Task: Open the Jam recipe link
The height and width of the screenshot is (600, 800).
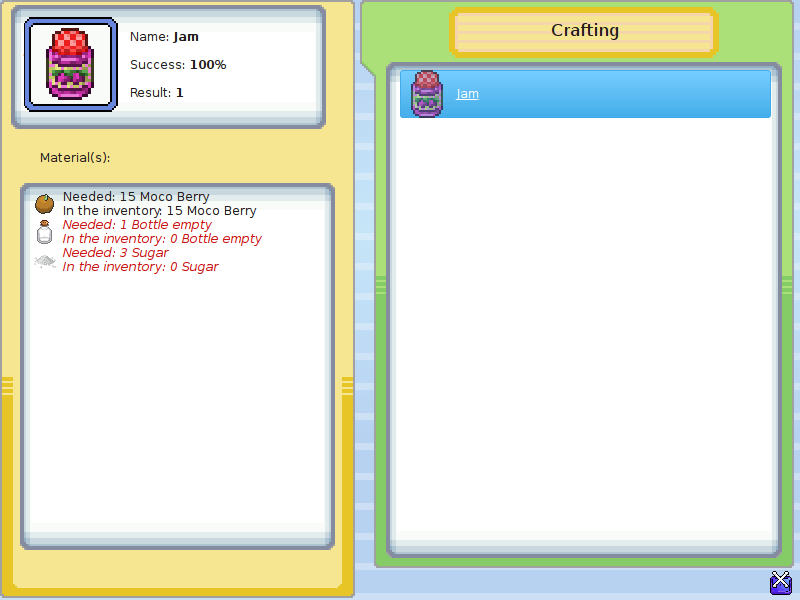Action: tap(467, 94)
